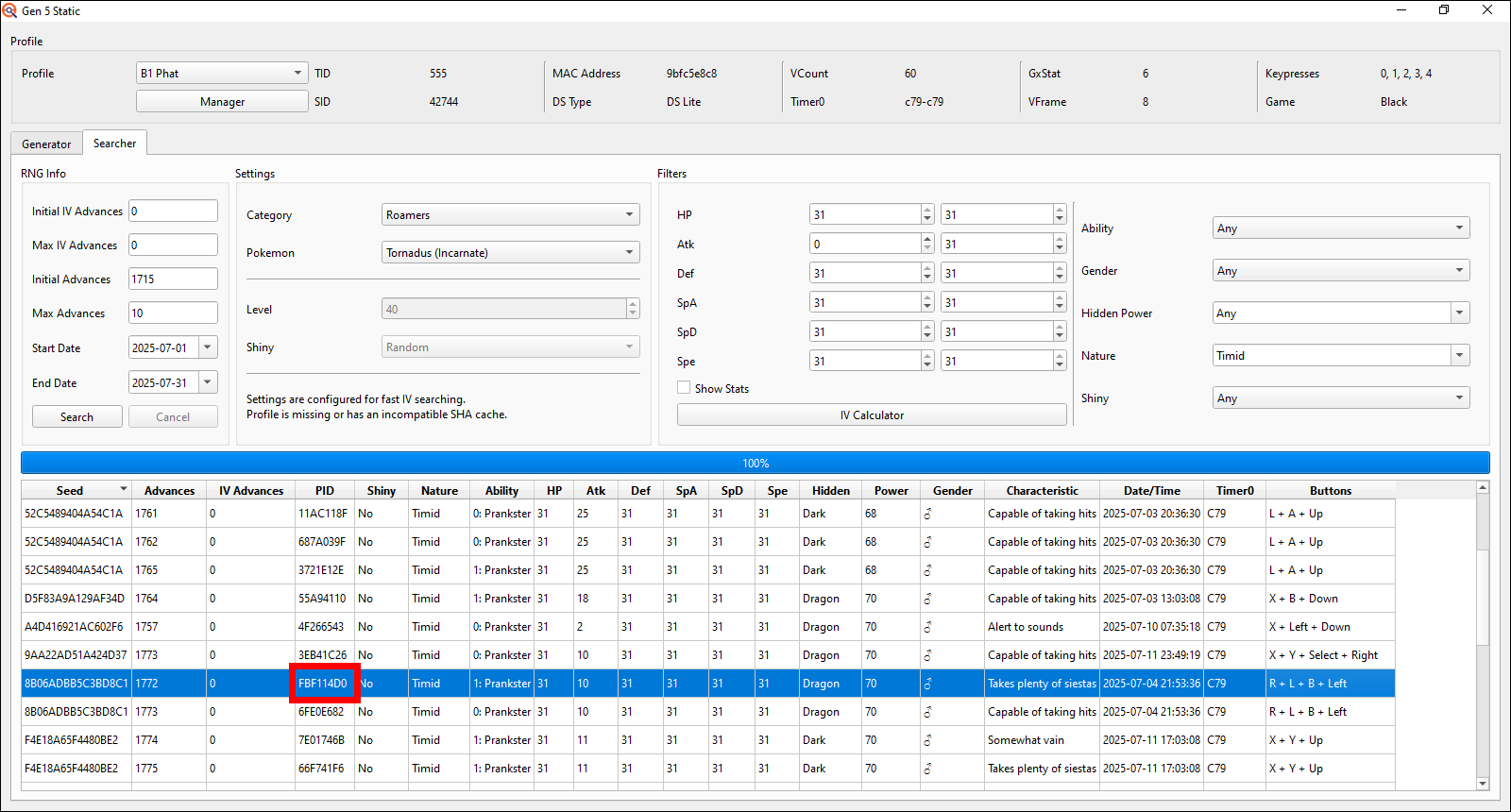This screenshot has height=812, width=1511.
Task: Open the IV Calculator
Action: pos(871,415)
